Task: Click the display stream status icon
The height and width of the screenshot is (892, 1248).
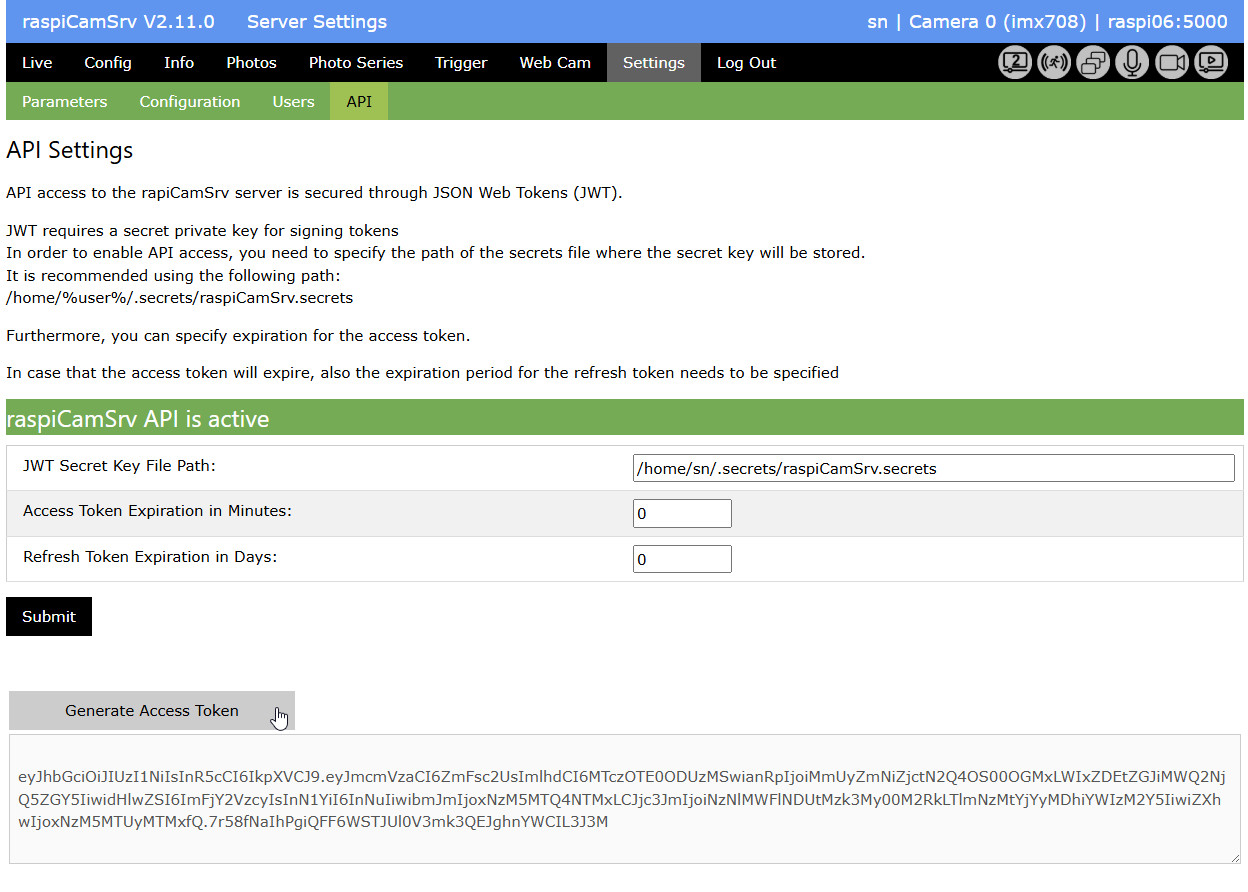Action: tap(1014, 62)
